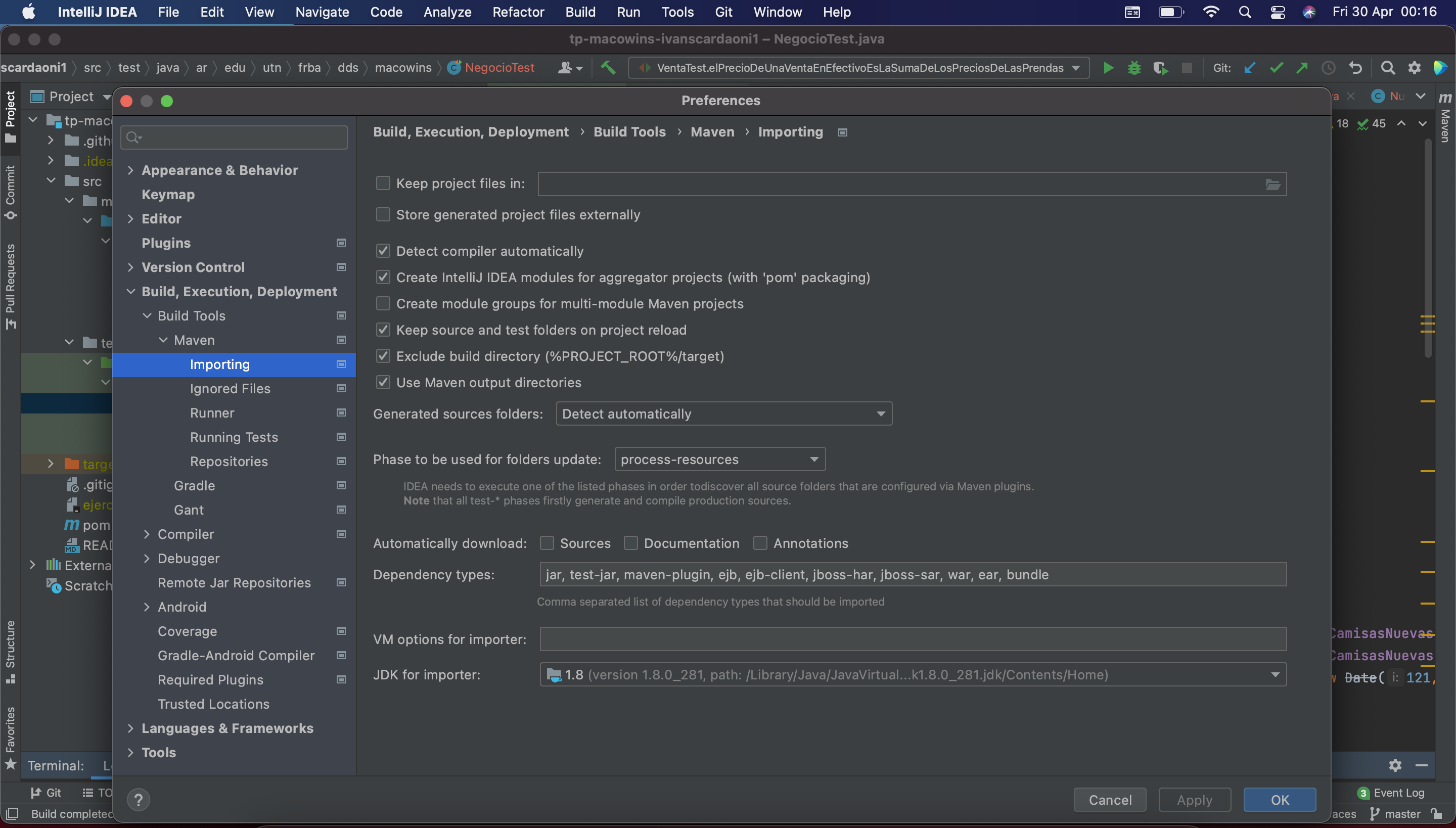Open the Navigate menu
This screenshot has width=1456, height=828.
322,12
